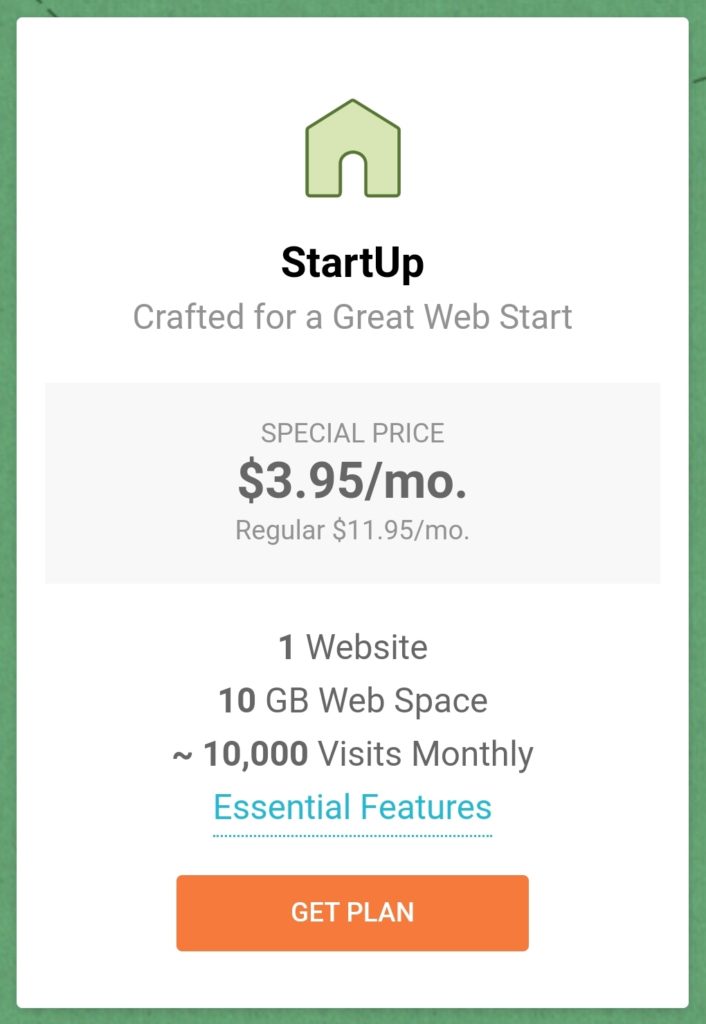Click the word Features in the blue link
706x1024 pixels.
point(425,807)
